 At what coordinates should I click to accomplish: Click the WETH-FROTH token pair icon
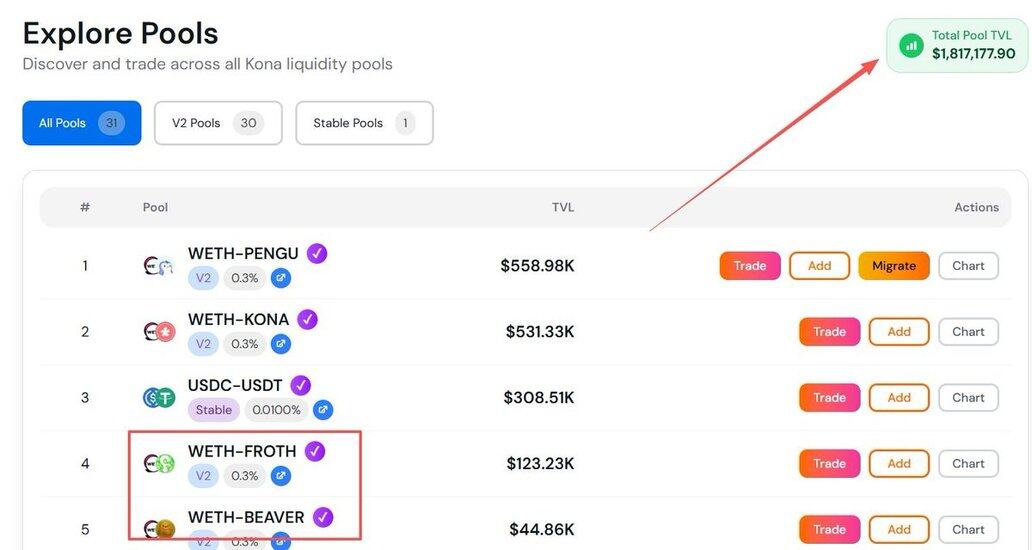pos(159,464)
